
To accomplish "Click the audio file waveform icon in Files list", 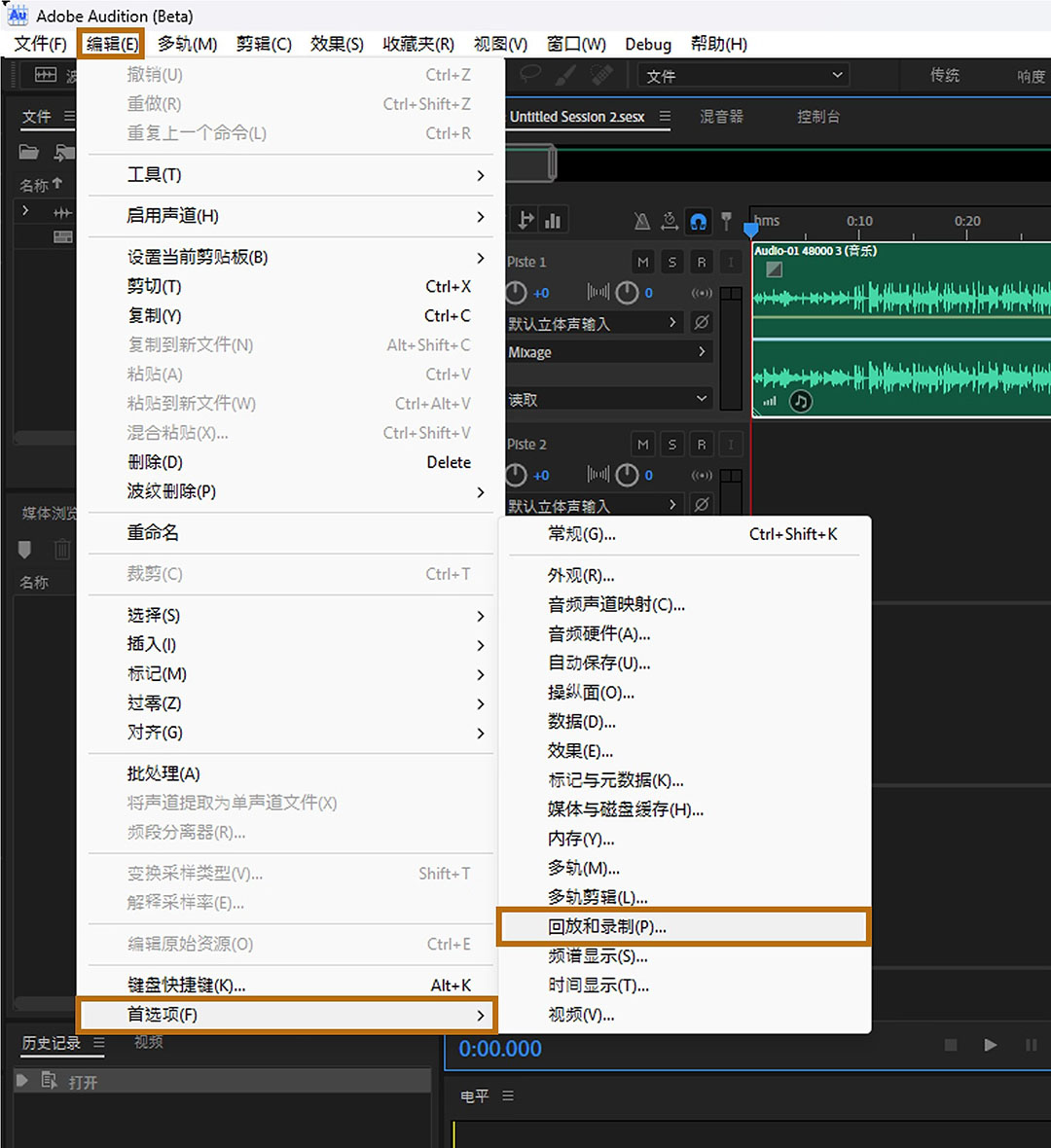I will point(63,212).
